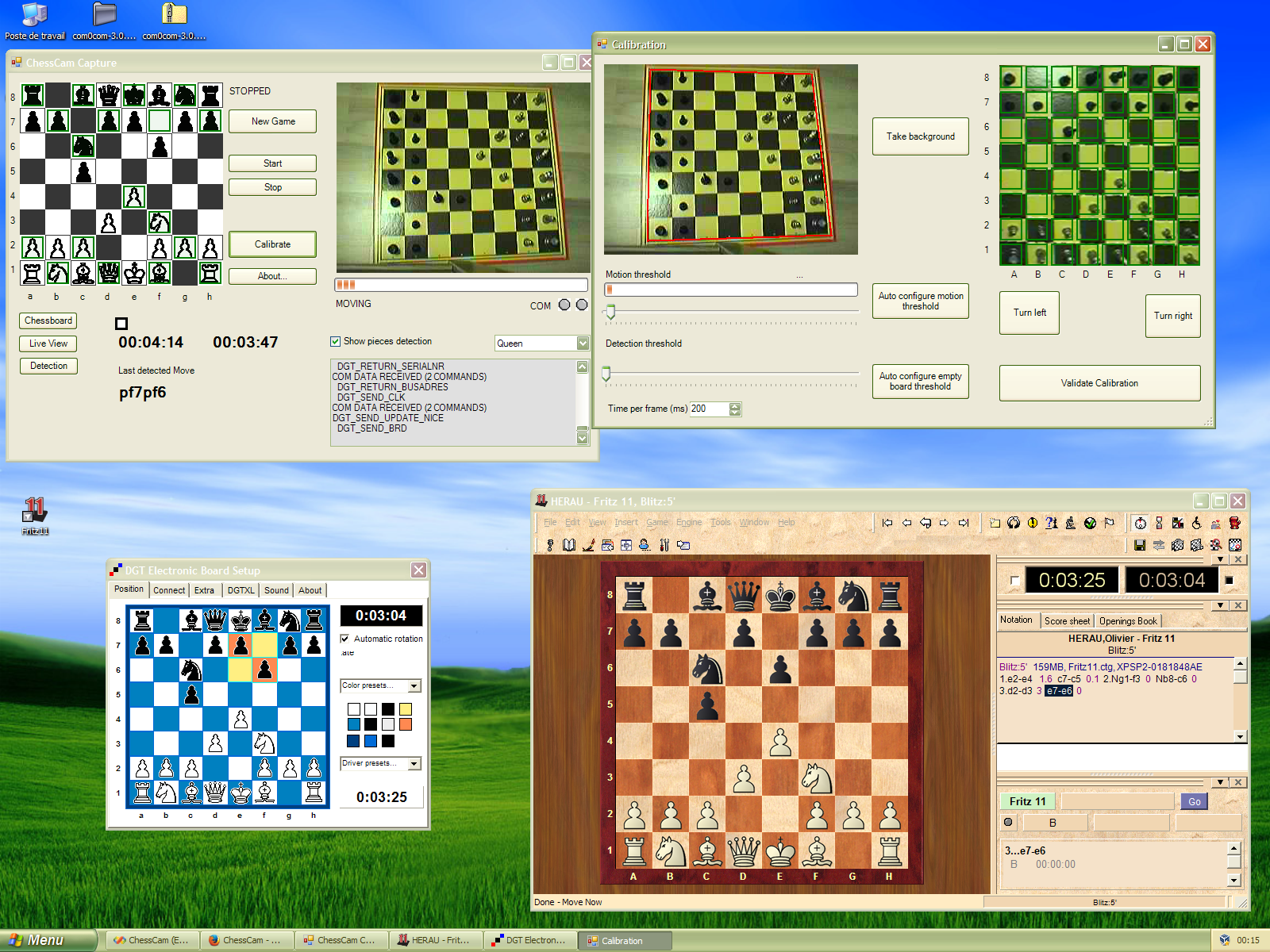The height and width of the screenshot is (952, 1270).
Task: Switch to the Score sheet tab
Action: pyautogui.click(x=1067, y=621)
